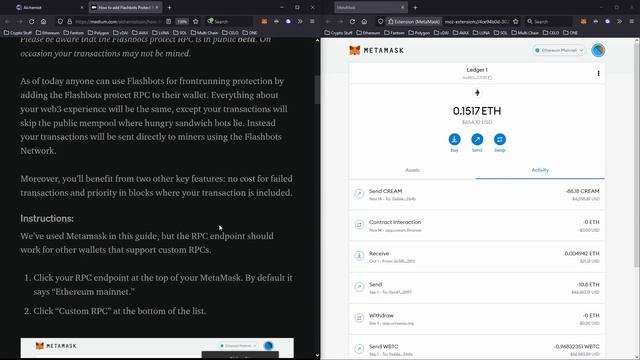The image size is (640, 360).
Task: Open new tab in left browser
Action: [x=169, y=7]
